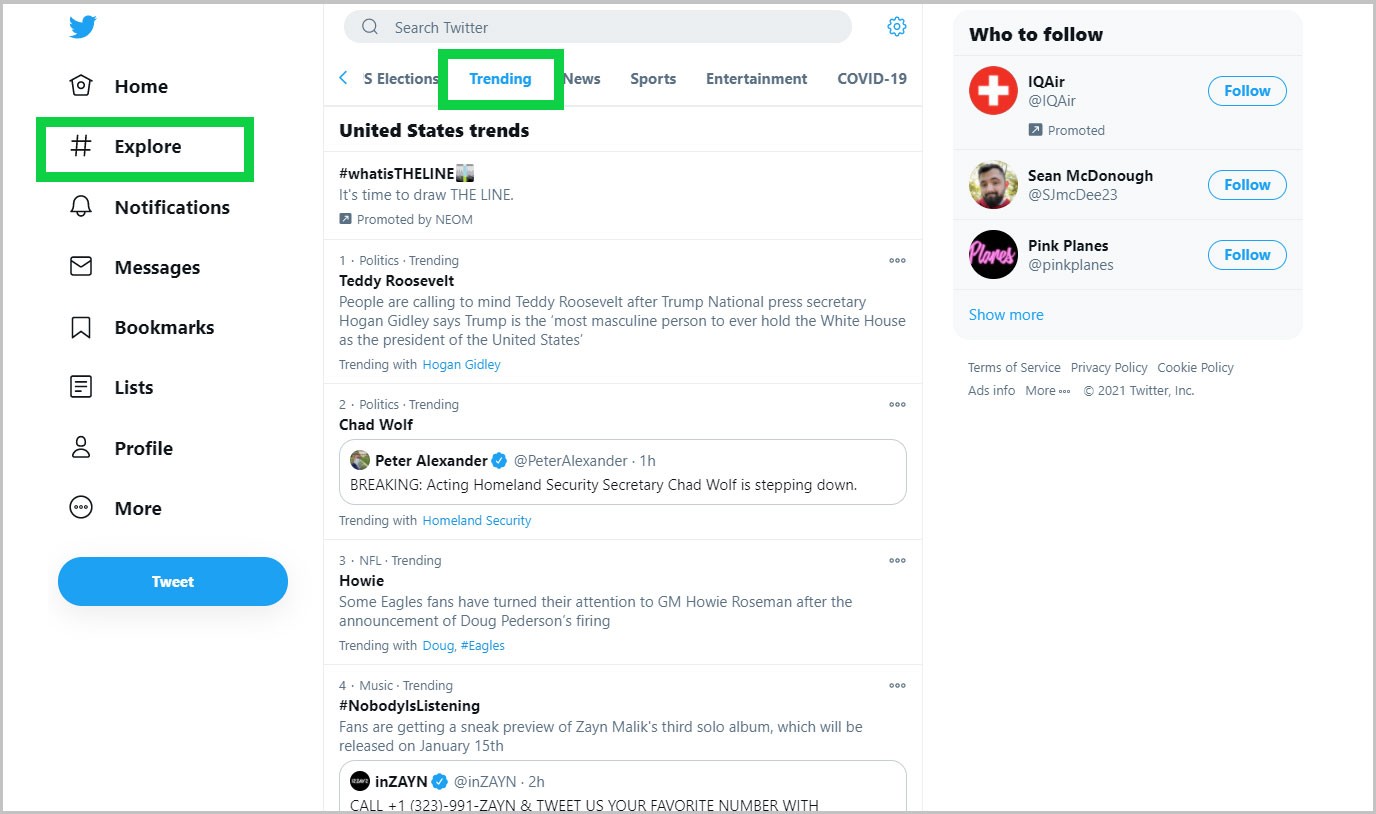The image size is (1376, 814).
Task: Click the Search Twitter field
Action: [x=600, y=27]
